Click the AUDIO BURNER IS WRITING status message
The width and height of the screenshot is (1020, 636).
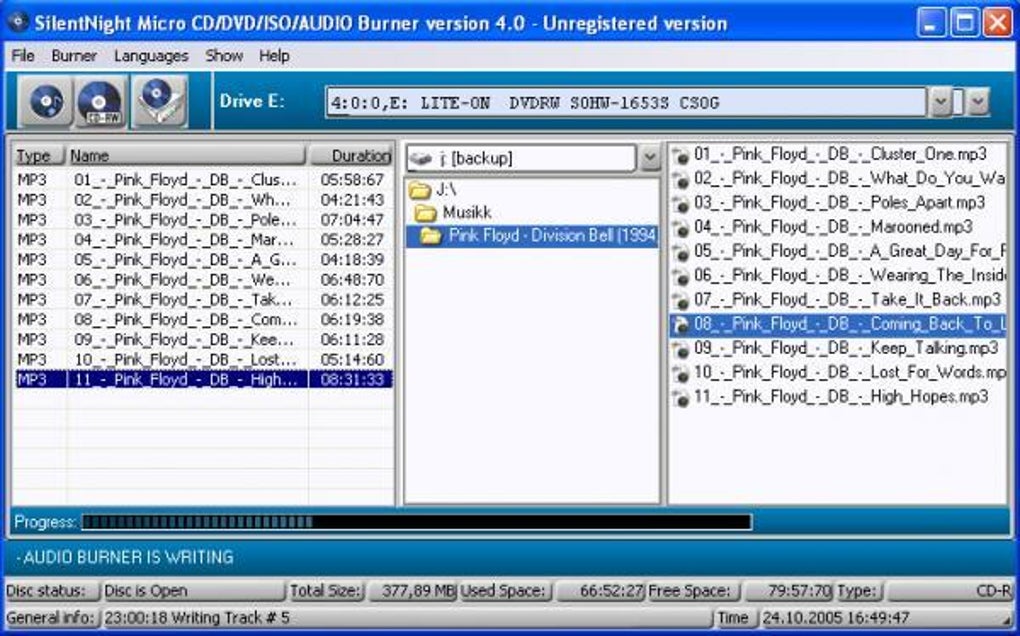point(125,557)
